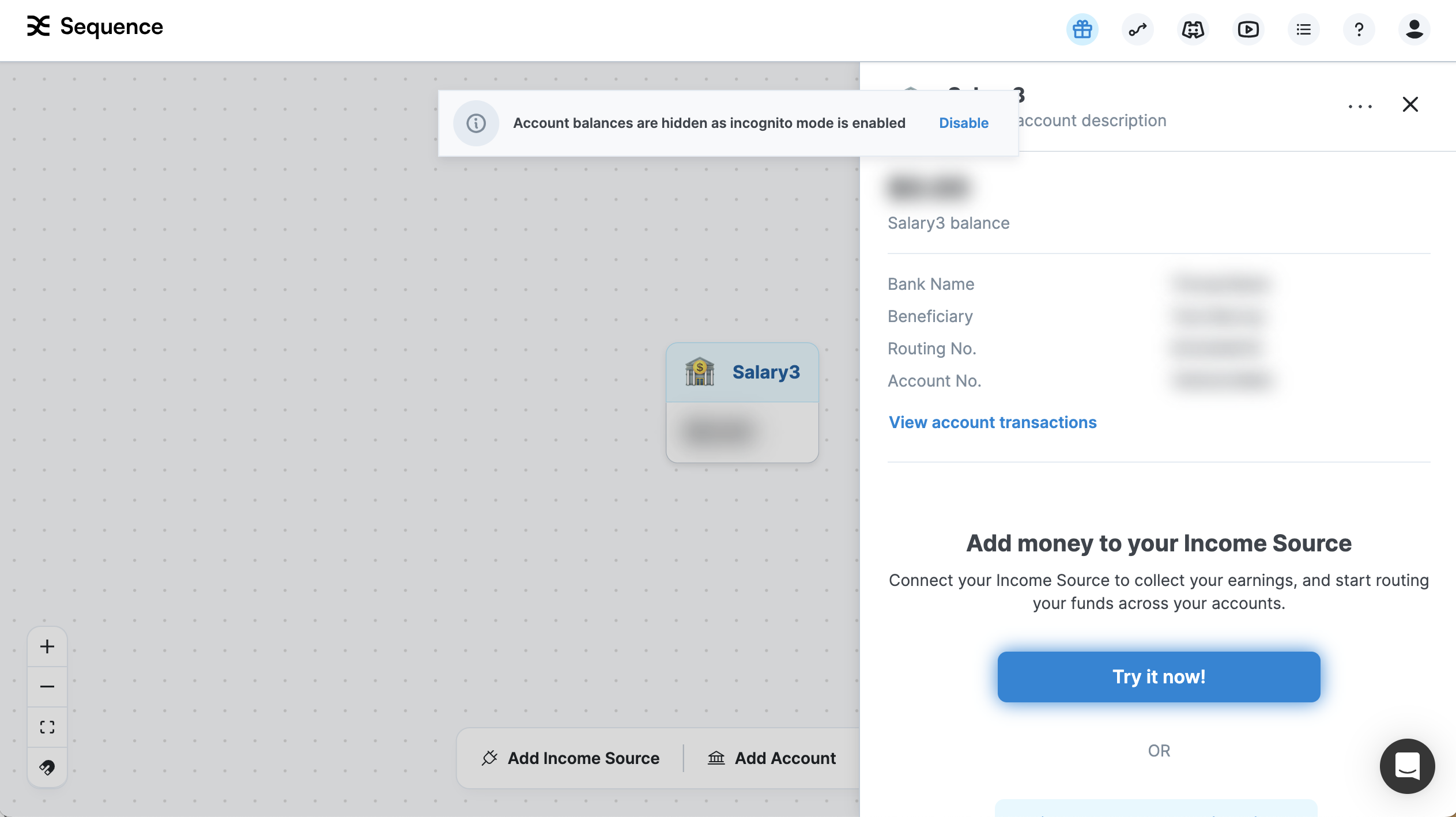1456x817 pixels.
Task: Zoom out on the canvas
Action: (x=47, y=687)
